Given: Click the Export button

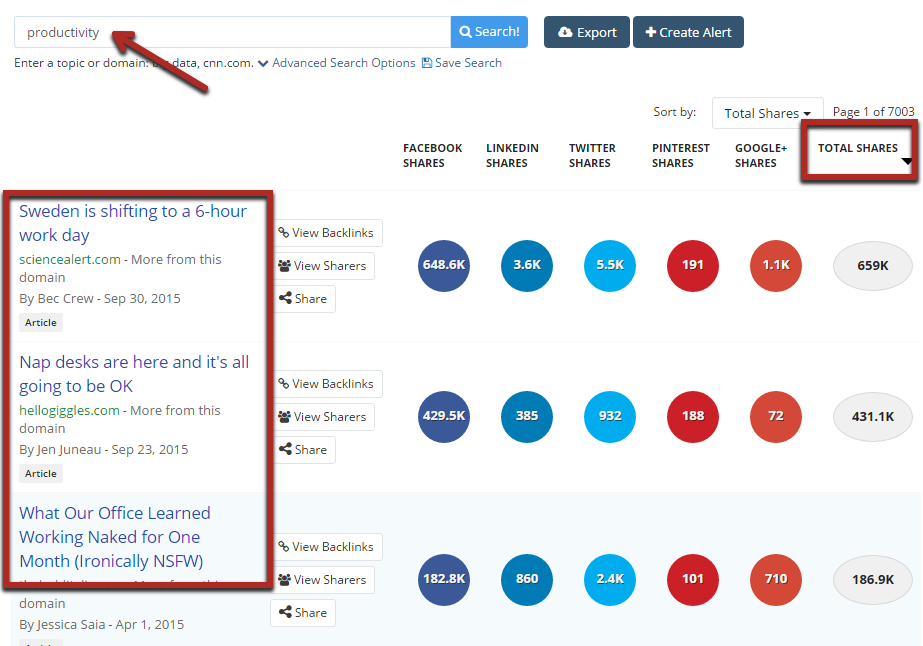Looking at the screenshot, I should (587, 32).
